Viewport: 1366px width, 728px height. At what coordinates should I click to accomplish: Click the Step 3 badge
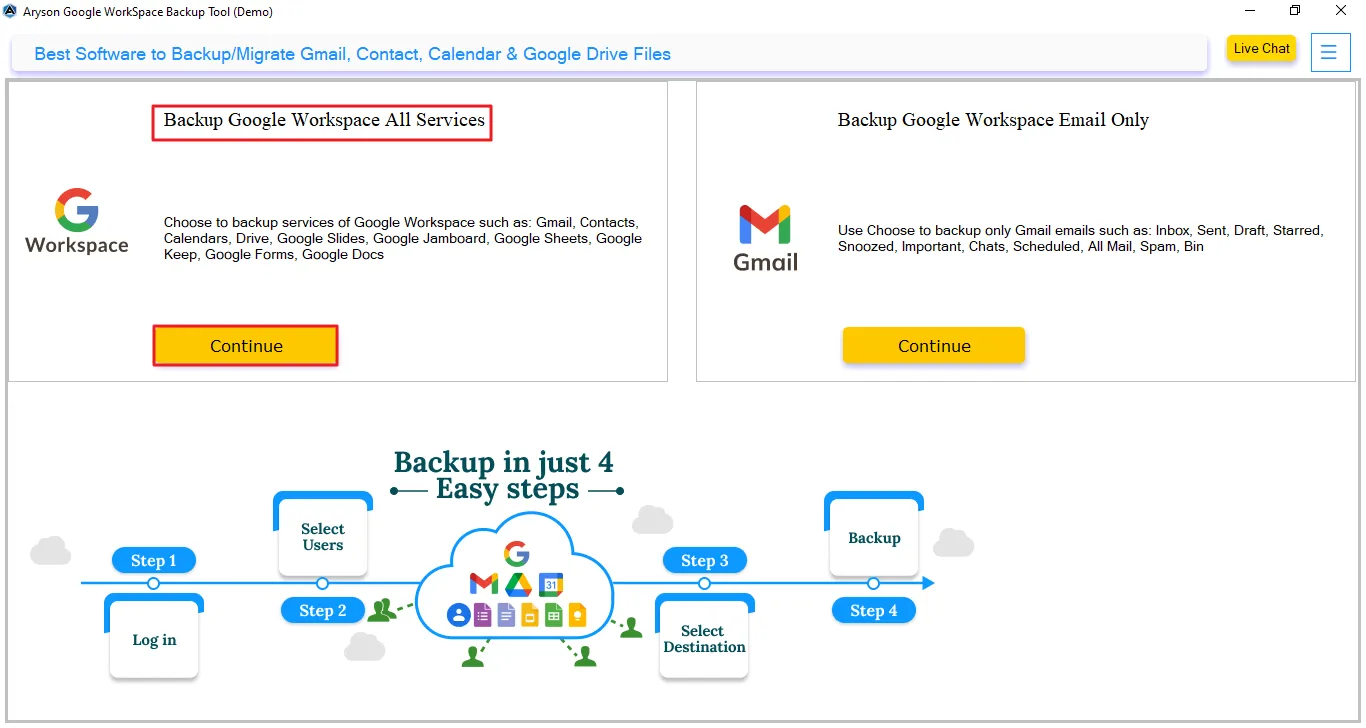click(x=704, y=560)
